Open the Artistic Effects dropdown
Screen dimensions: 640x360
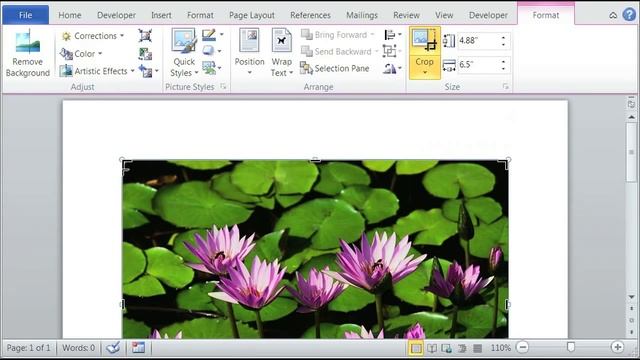point(97,71)
